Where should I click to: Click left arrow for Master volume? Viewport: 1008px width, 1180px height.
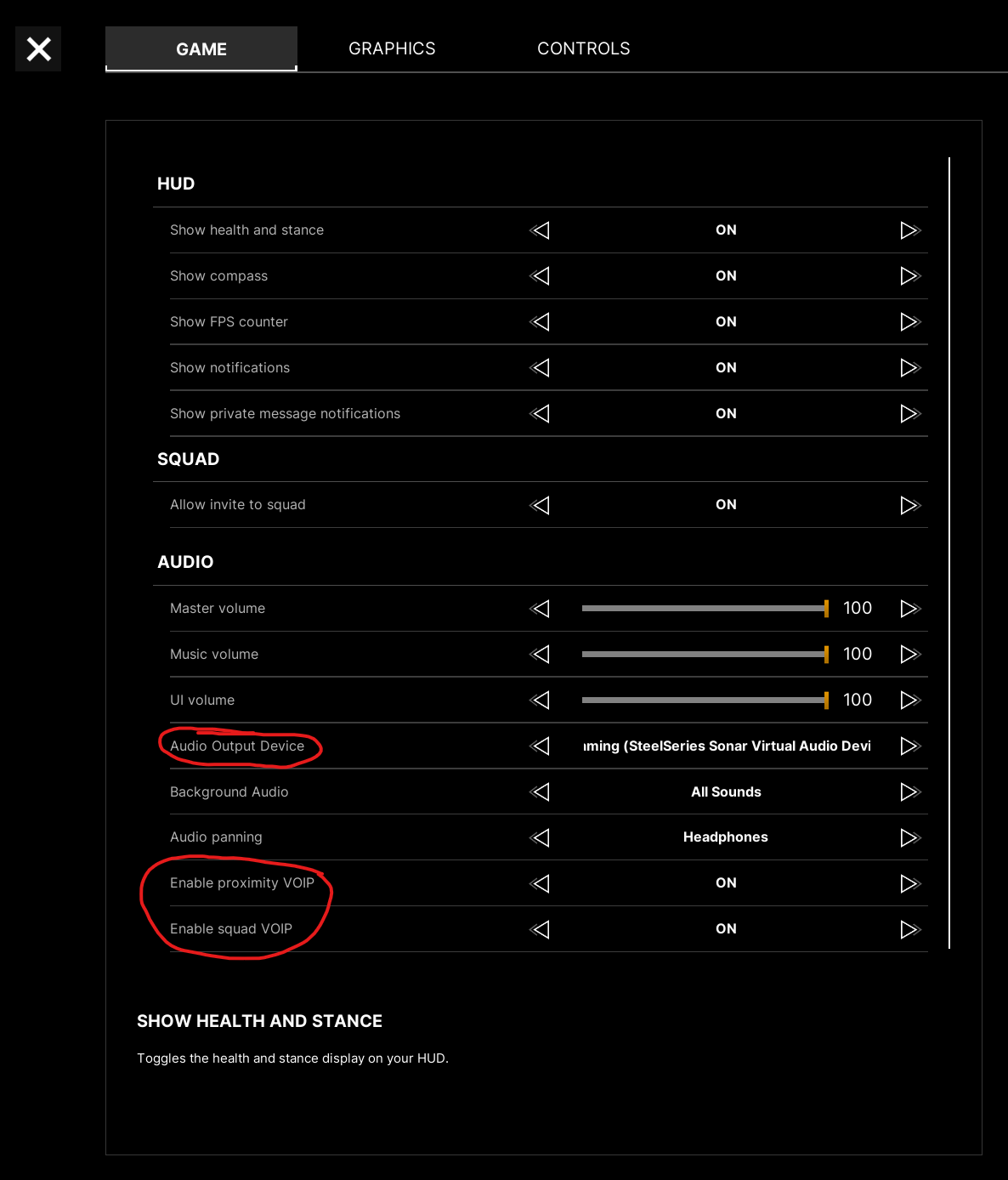[540, 609]
